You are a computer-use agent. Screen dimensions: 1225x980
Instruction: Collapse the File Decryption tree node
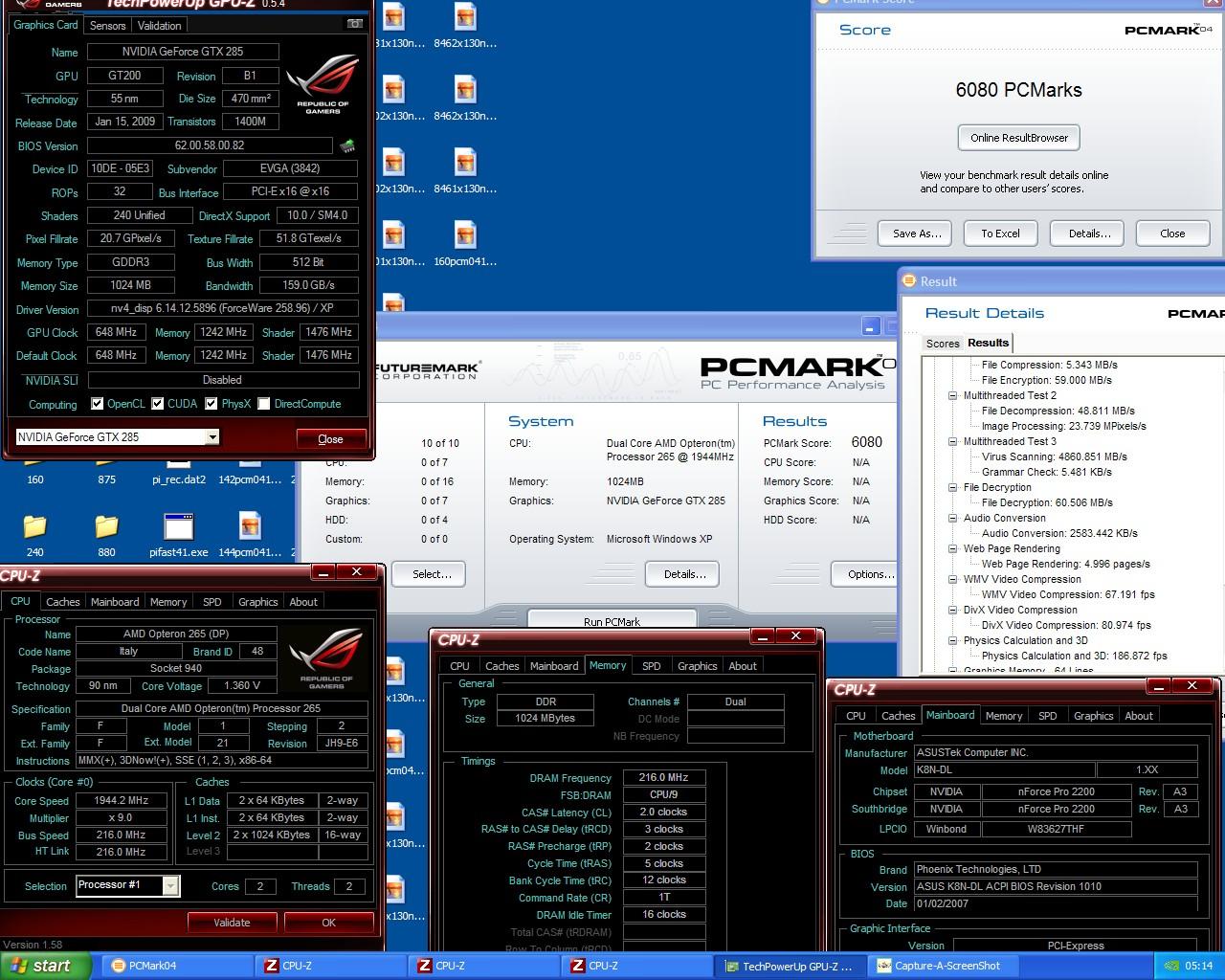952,487
